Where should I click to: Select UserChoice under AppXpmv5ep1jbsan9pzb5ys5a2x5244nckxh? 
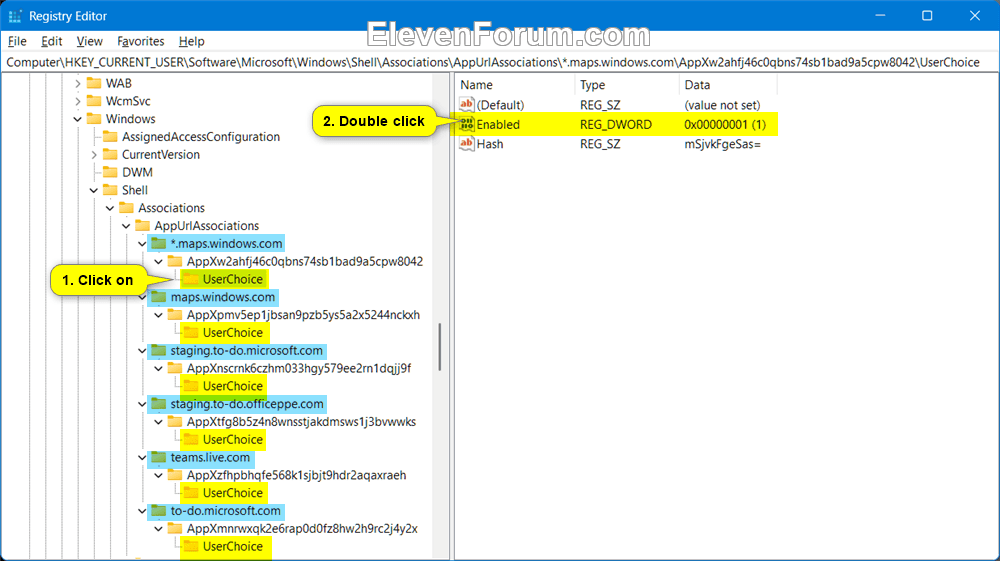click(232, 333)
